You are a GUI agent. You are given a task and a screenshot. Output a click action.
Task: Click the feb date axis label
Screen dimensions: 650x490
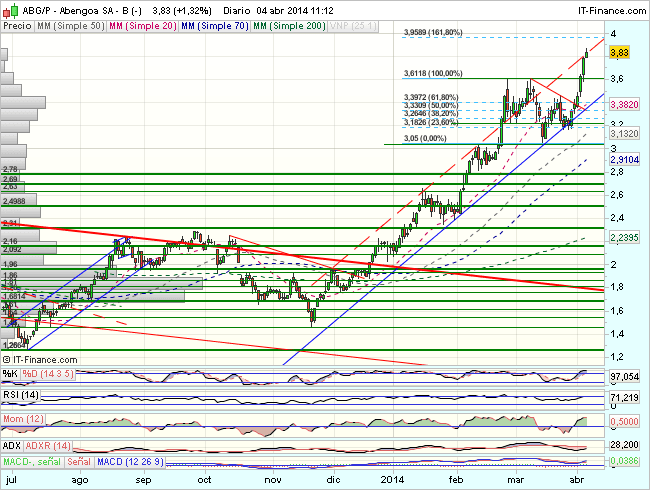pos(455,480)
